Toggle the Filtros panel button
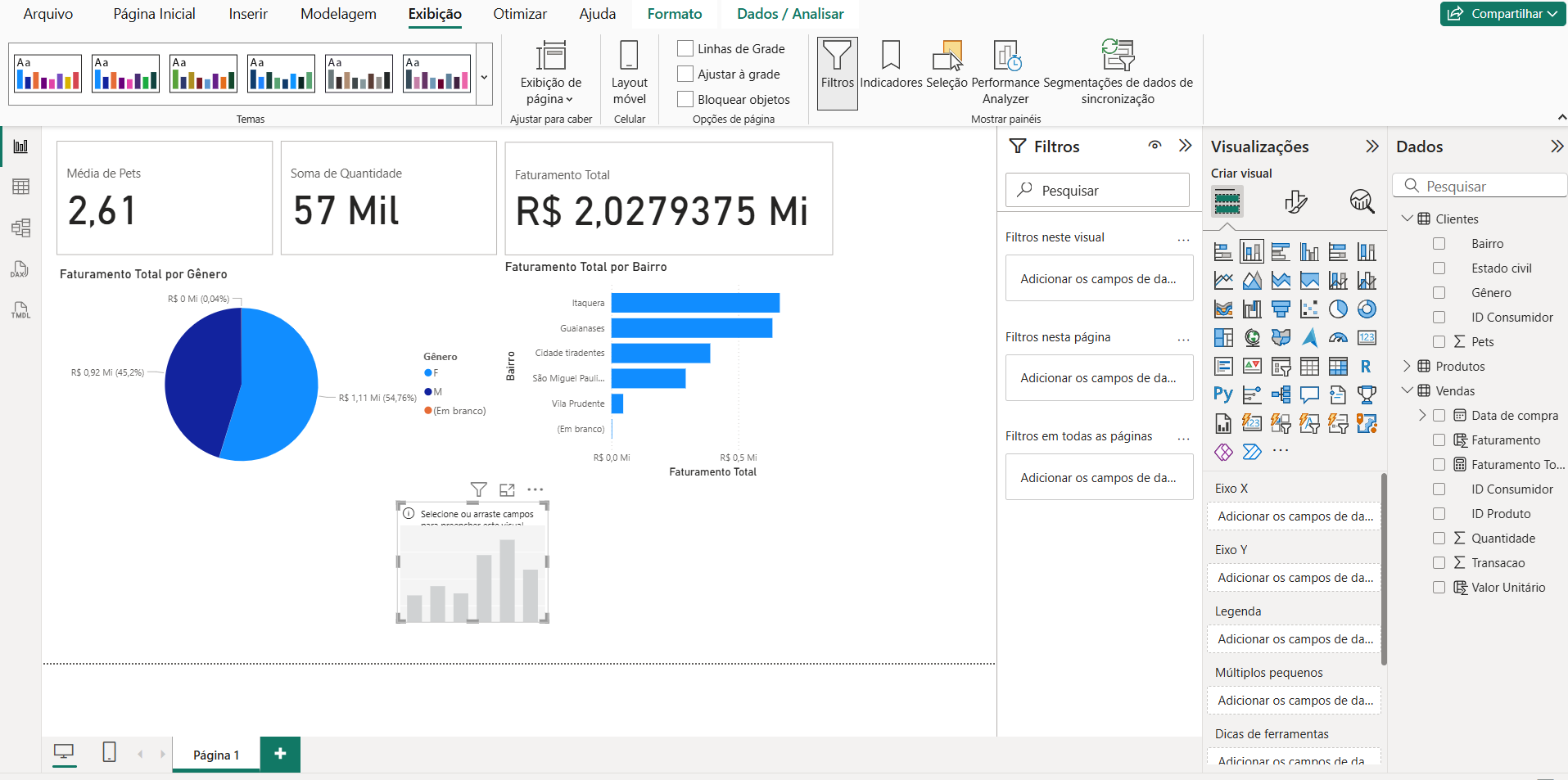This screenshot has height=780, width=1568. click(837, 73)
